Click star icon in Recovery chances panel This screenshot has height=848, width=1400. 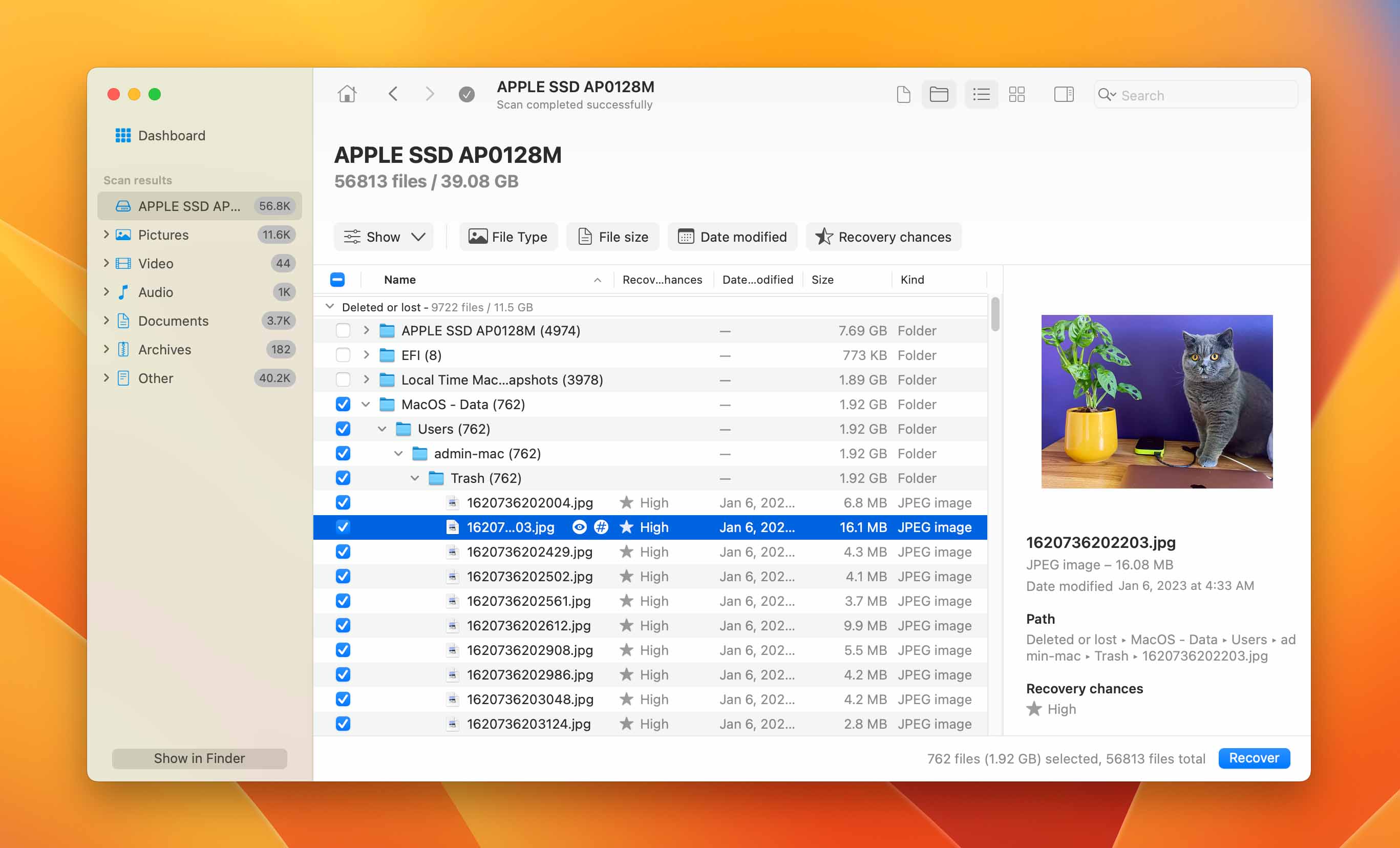point(1034,709)
